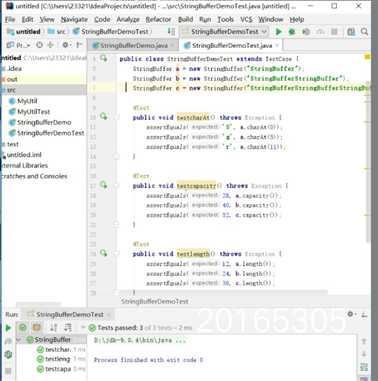The image size is (378, 381).
Task: Toggle show passed tests in Run panel
Action: click(x=23, y=328)
